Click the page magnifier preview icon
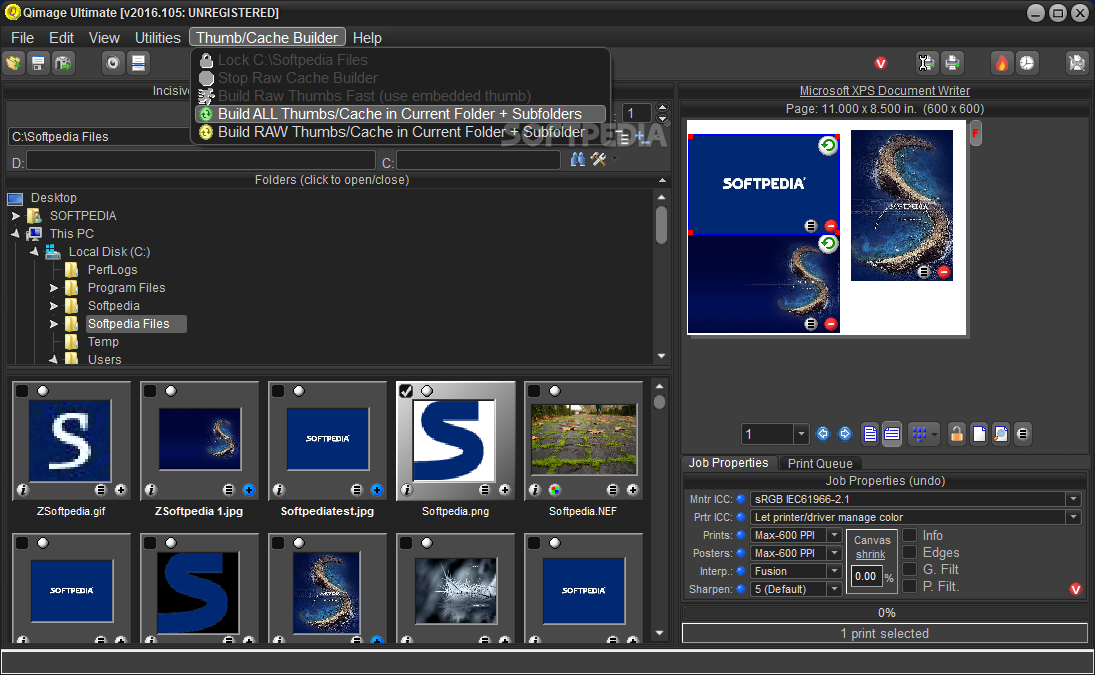This screenshot has height=675, width=1095. click(1001, 434)
